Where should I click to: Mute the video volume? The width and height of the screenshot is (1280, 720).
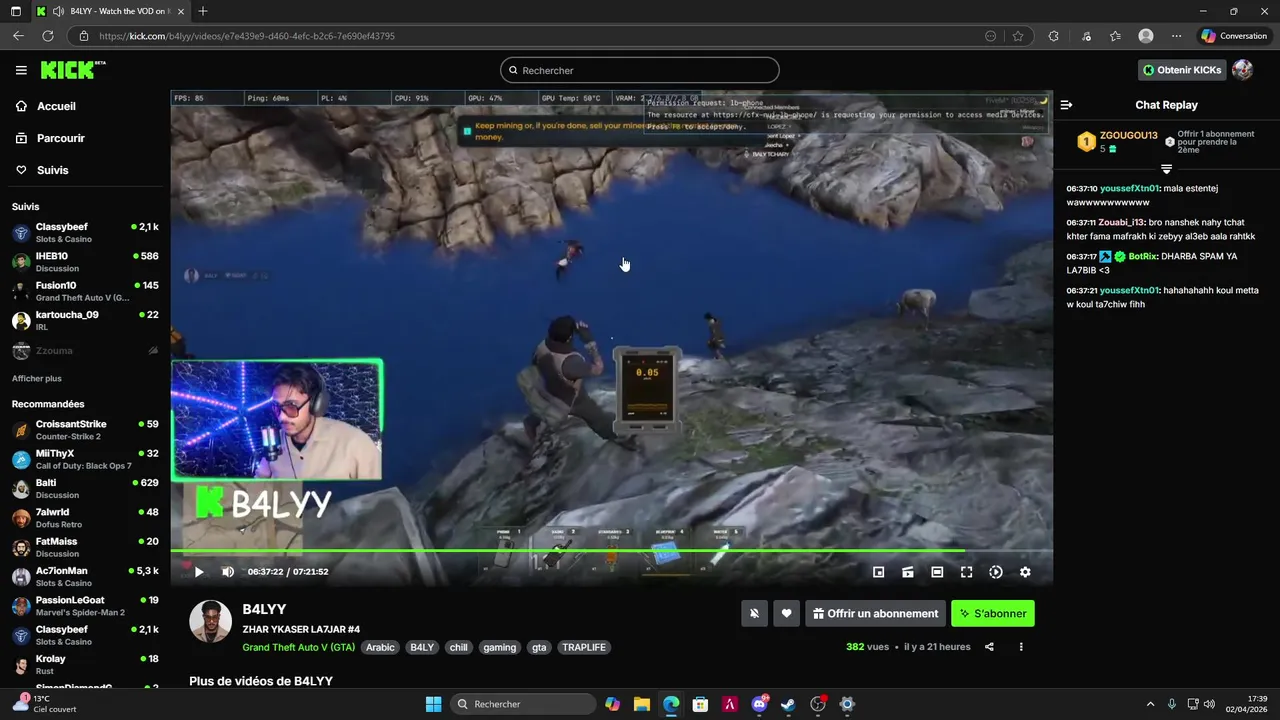pos(227,572)
